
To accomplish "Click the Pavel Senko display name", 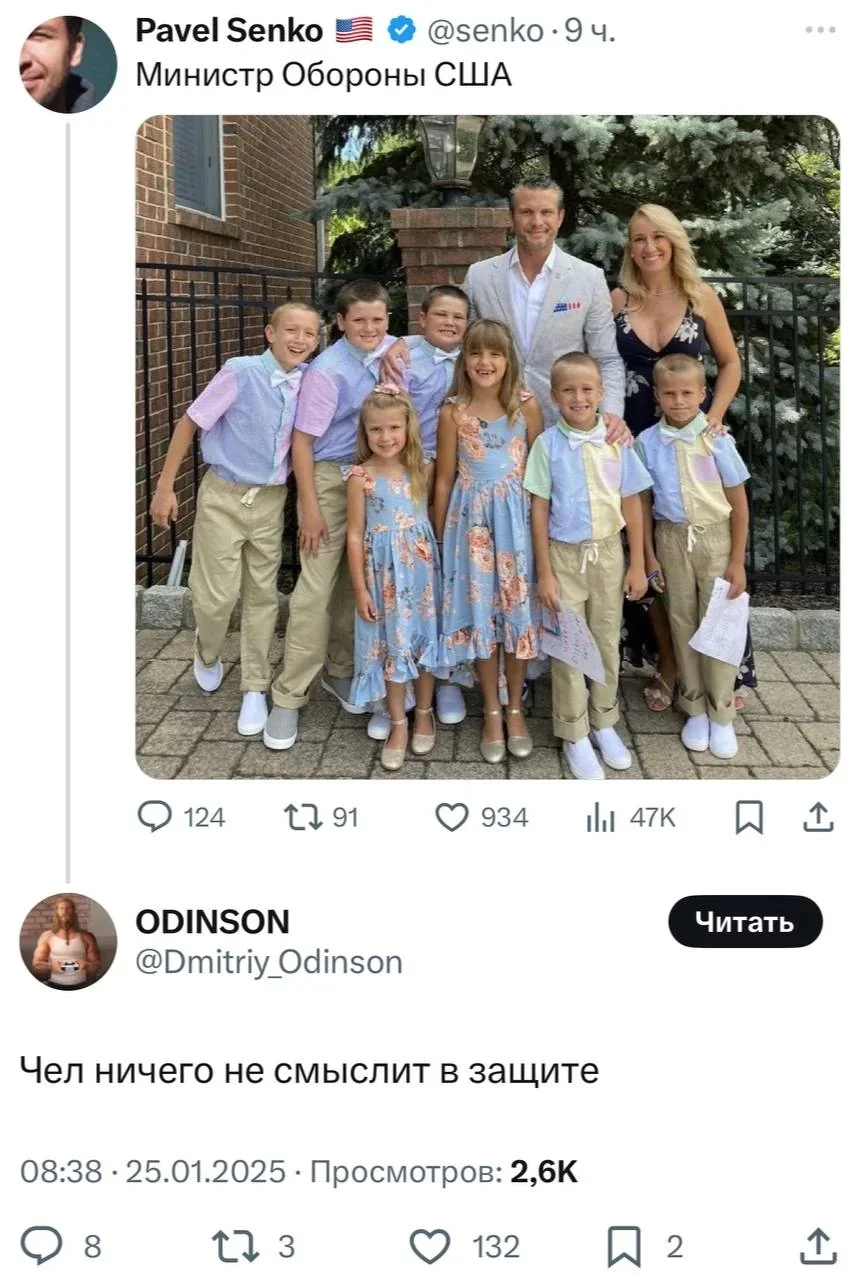I will (x=229, y=32).
